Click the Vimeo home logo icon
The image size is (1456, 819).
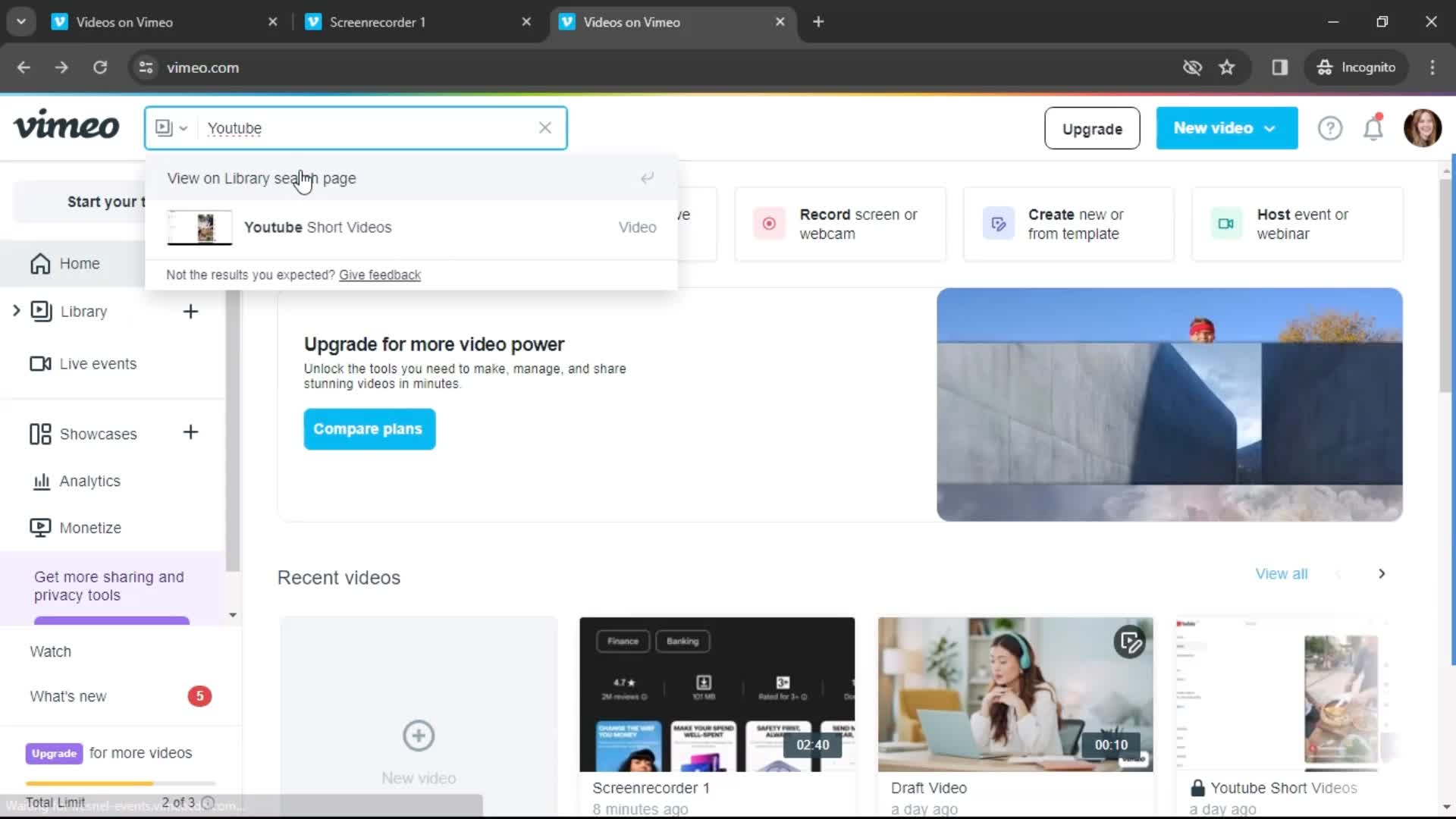click(x=65, y=128)
